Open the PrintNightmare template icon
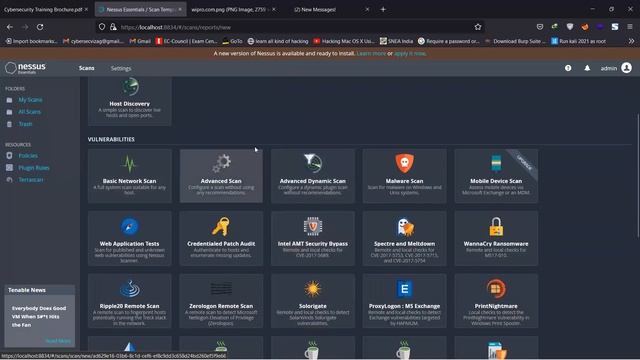Screen dimensions: 640x360 pos(496,289)
